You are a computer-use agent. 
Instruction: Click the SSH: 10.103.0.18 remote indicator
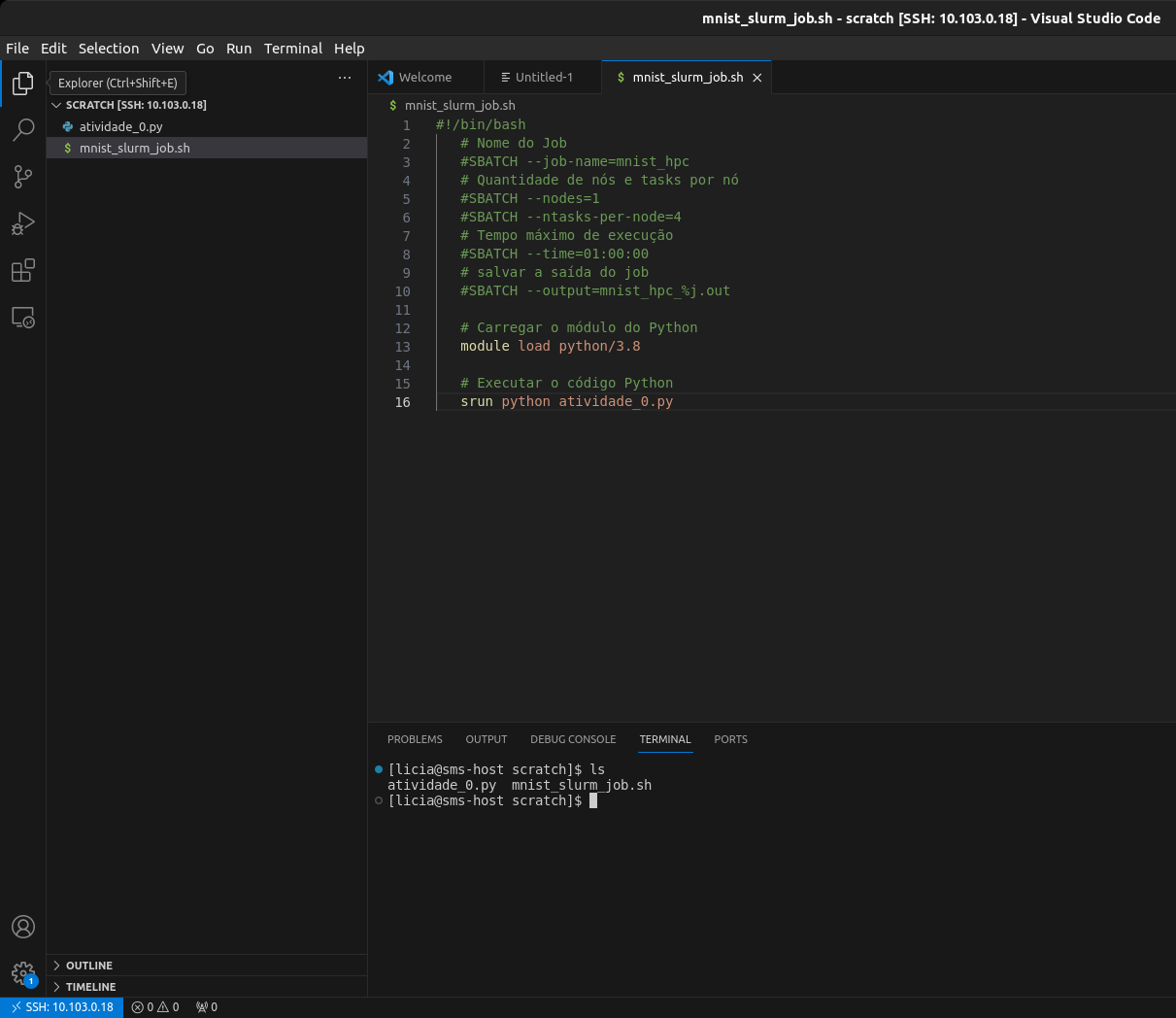pyautogui.click(x=62, y=1007)
